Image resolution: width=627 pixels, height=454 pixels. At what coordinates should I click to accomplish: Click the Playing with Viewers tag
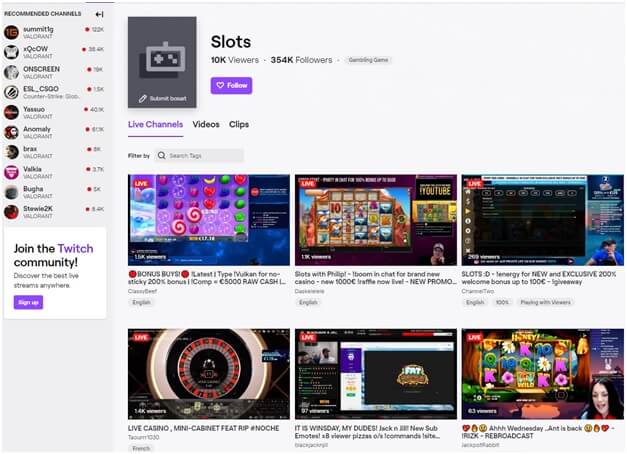pos(545,302)
